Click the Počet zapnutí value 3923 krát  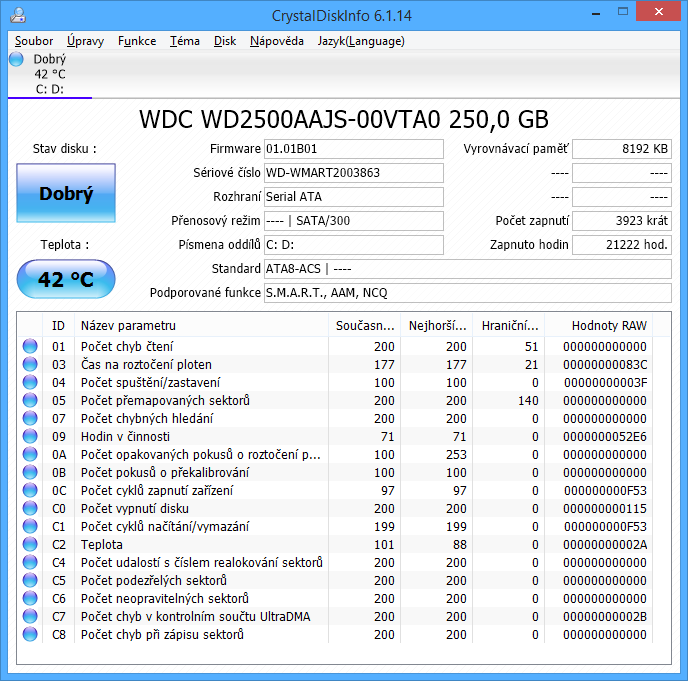pos(622,221)
